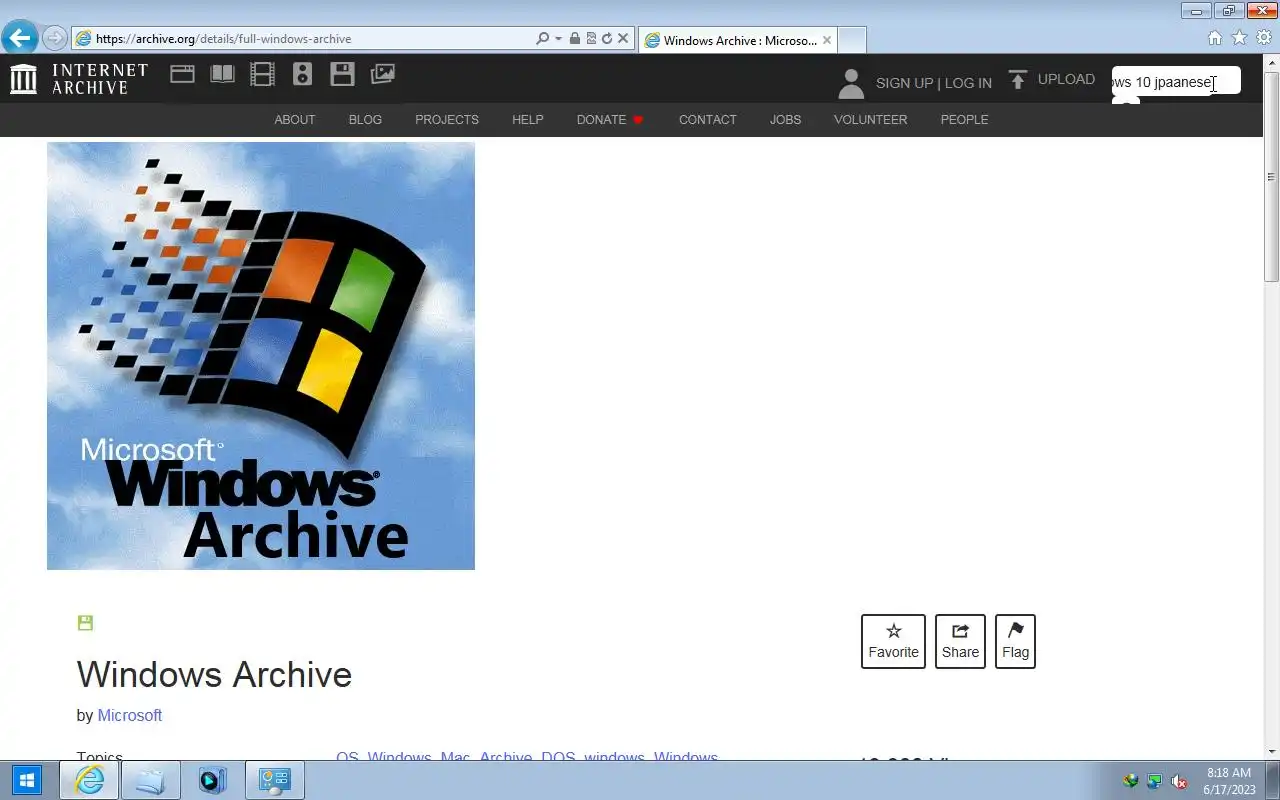Open File Explorer from the taskbar
The image size is (1280, 800).
coord(150,781)
